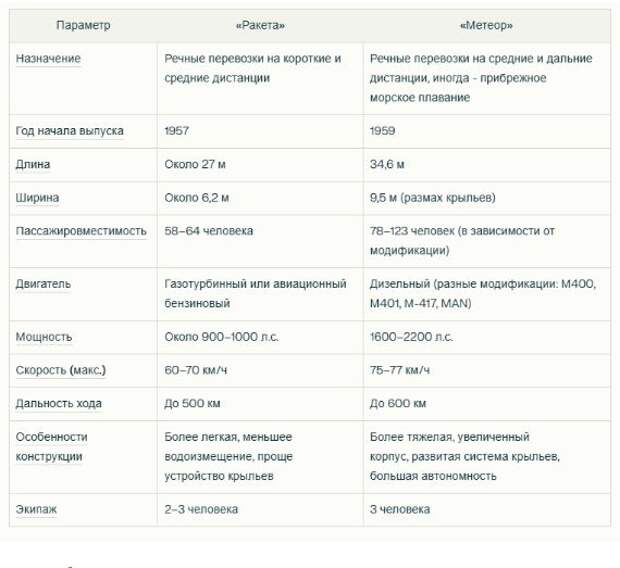
Task: Click the «Ракета» column header
Action: coord(260,25)
